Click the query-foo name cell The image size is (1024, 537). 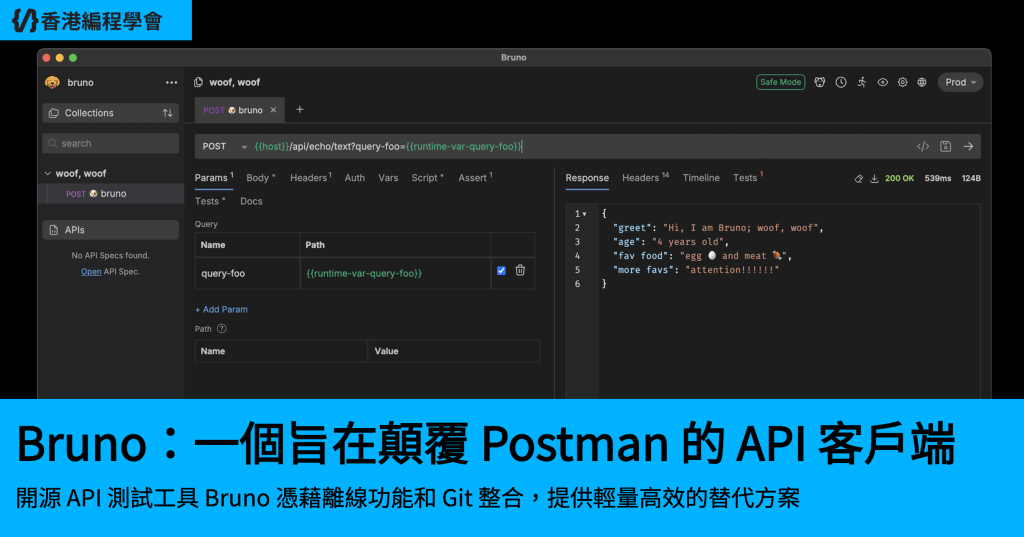(248, 273)
